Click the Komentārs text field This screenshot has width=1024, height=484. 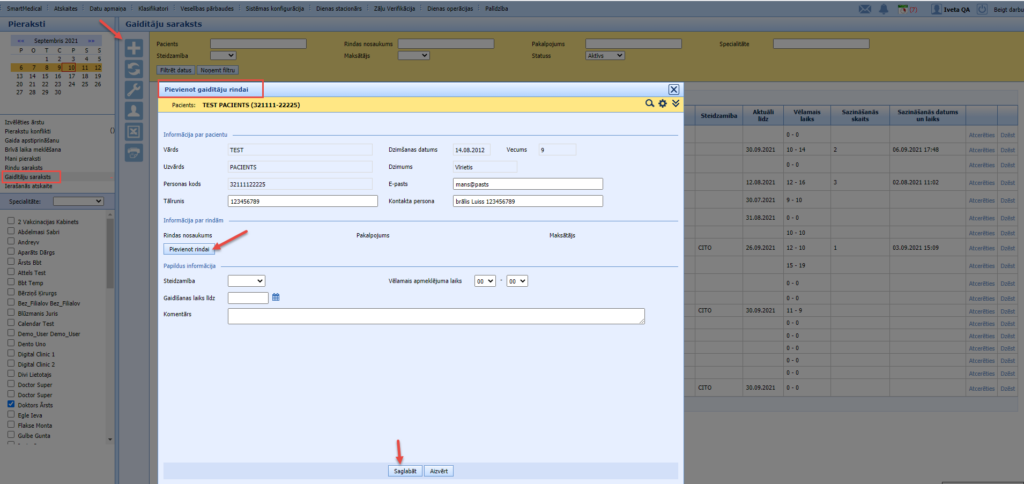click(x=436, y=316)
